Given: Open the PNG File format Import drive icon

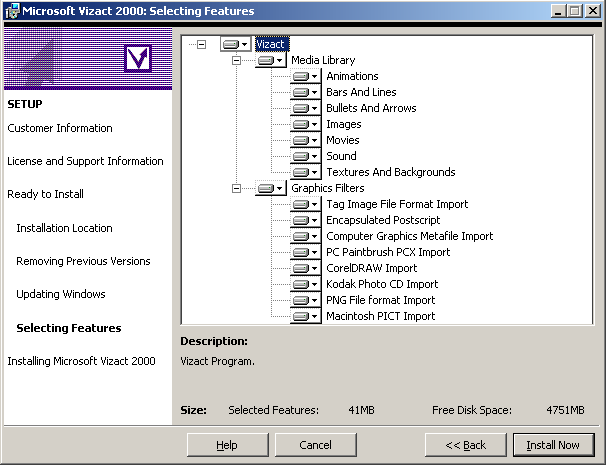Looking at the screenshot, I should [x=306, y=300].
